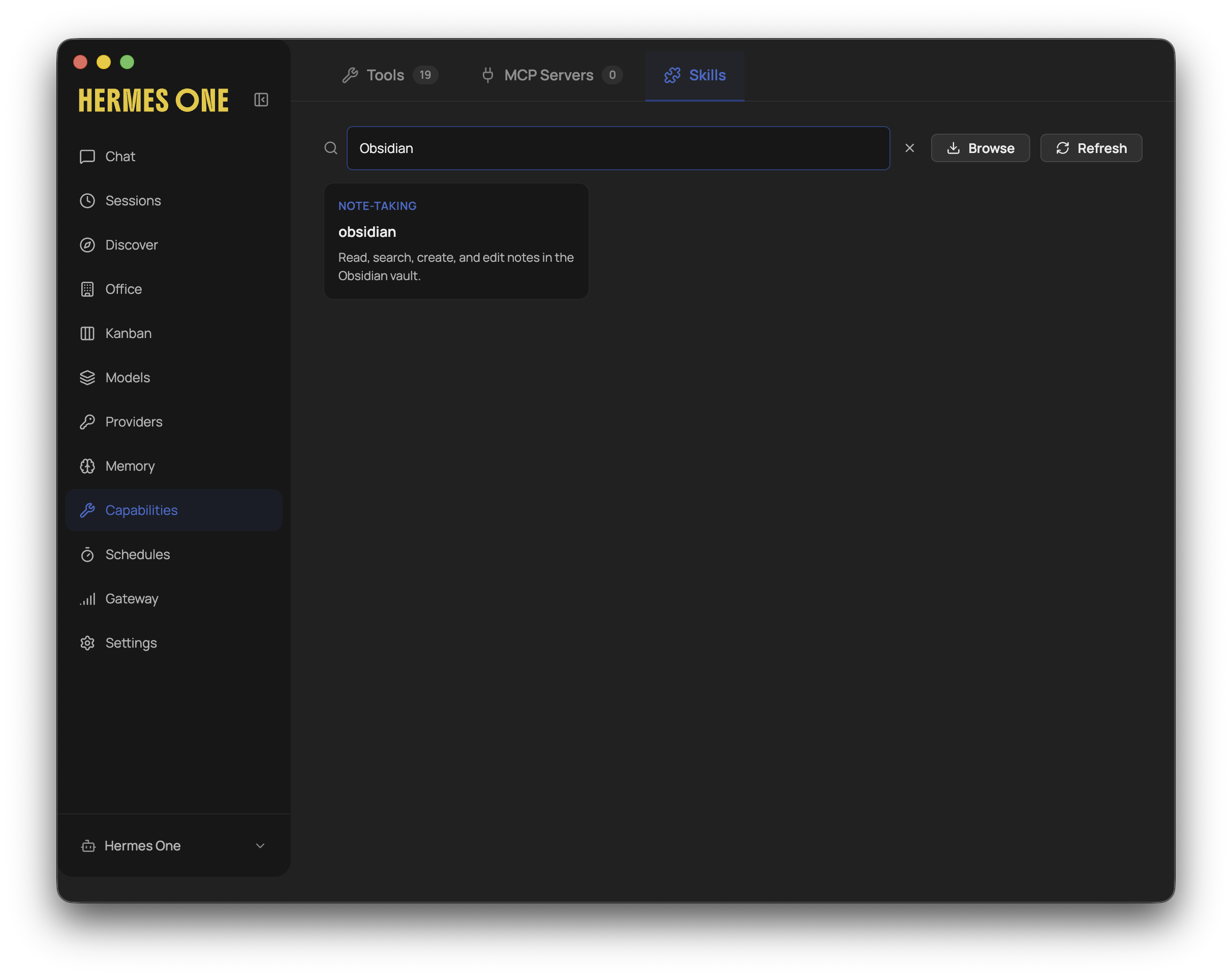Expand the Hermes One profile chevron
The image size is (1232, 978).
click(x=260, y=846)
